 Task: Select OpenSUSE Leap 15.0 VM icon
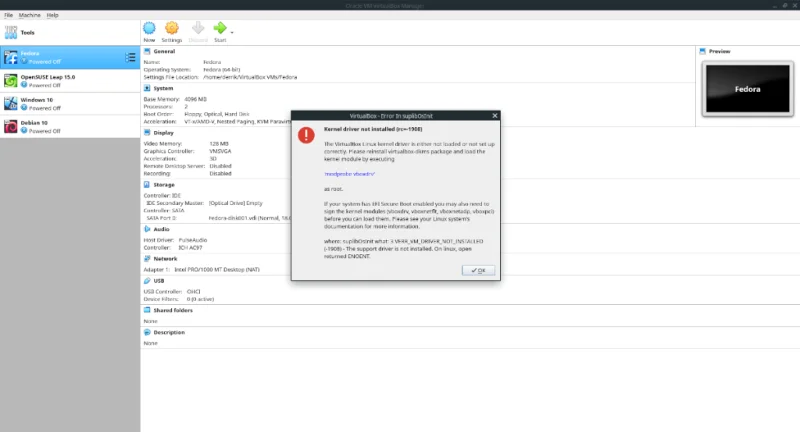tap(11, 81)
